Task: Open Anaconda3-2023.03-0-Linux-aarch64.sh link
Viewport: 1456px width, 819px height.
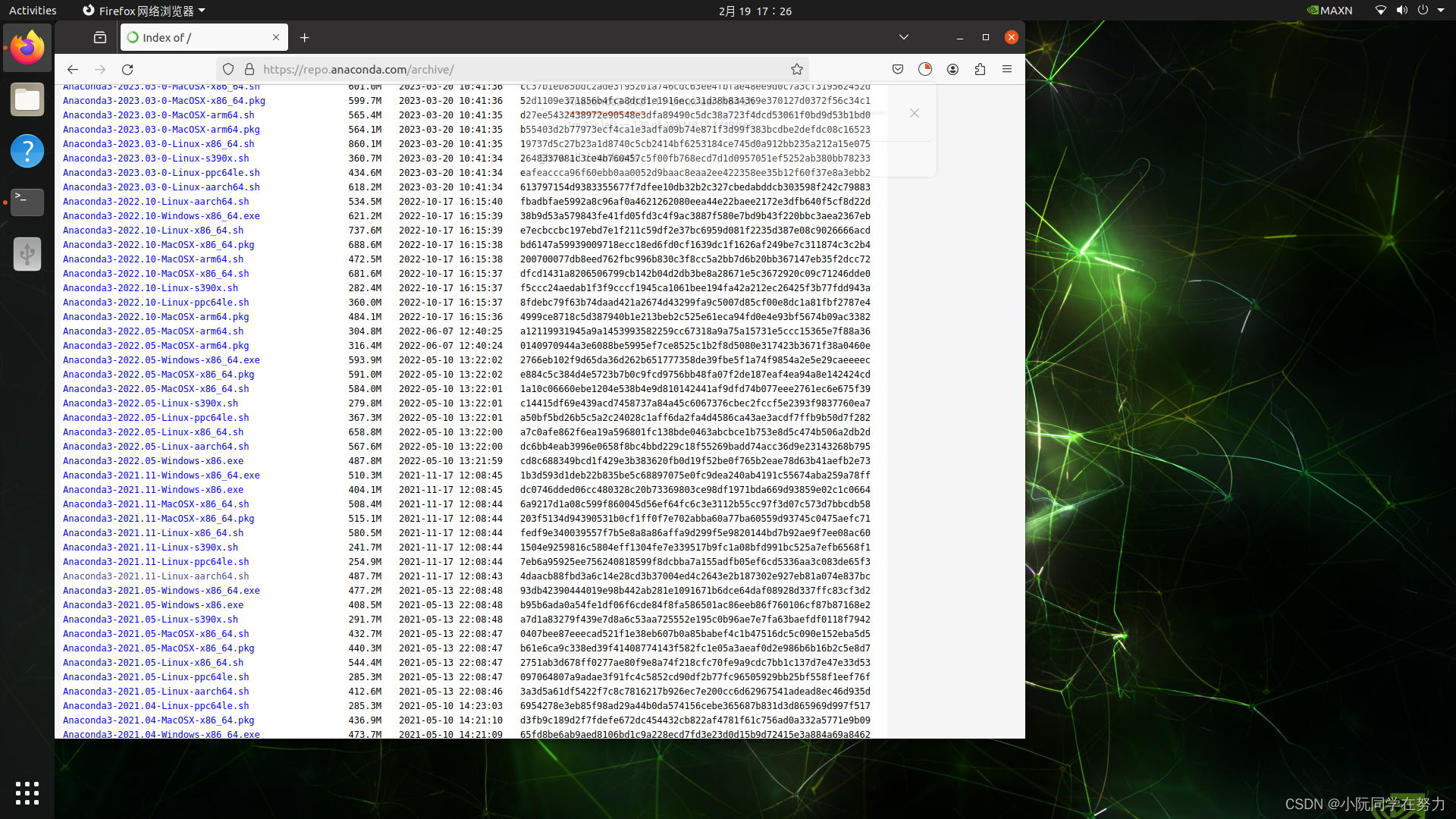Action: click(161, 187)
